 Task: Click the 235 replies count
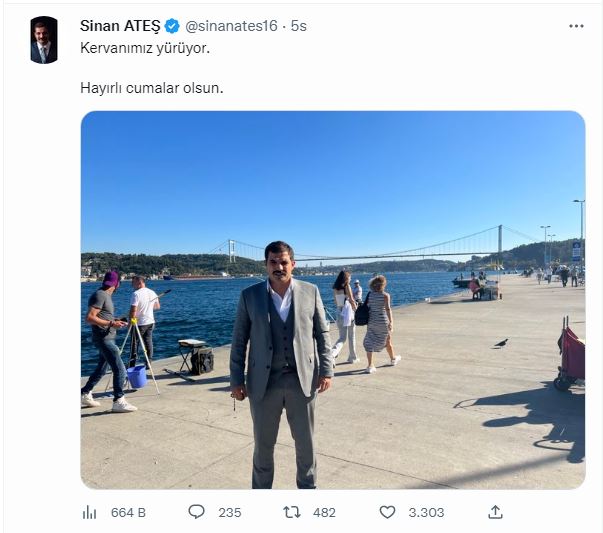pyautogui.click(x=229, y=513)
